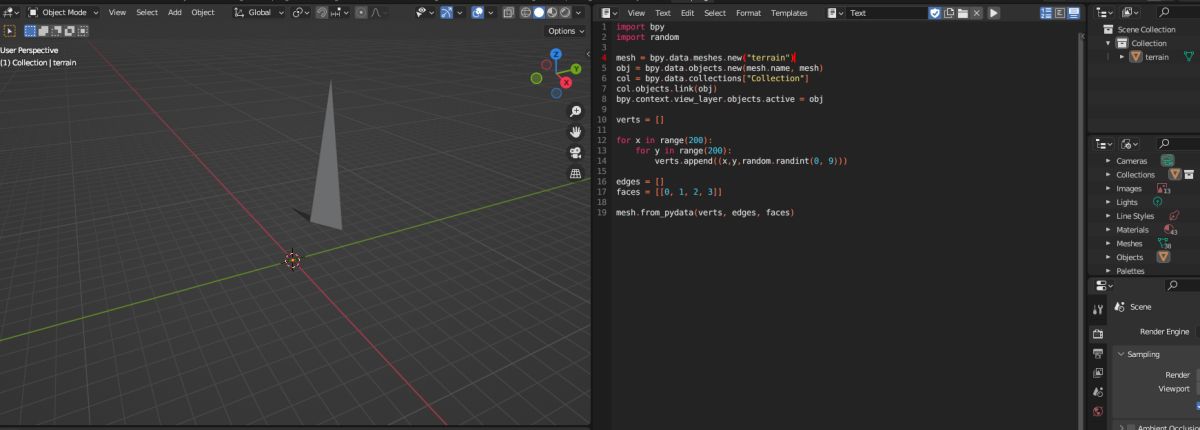The image size is (1200, 430).
Task: Expand the terrain object in outliner
Action: [1122, 57]
